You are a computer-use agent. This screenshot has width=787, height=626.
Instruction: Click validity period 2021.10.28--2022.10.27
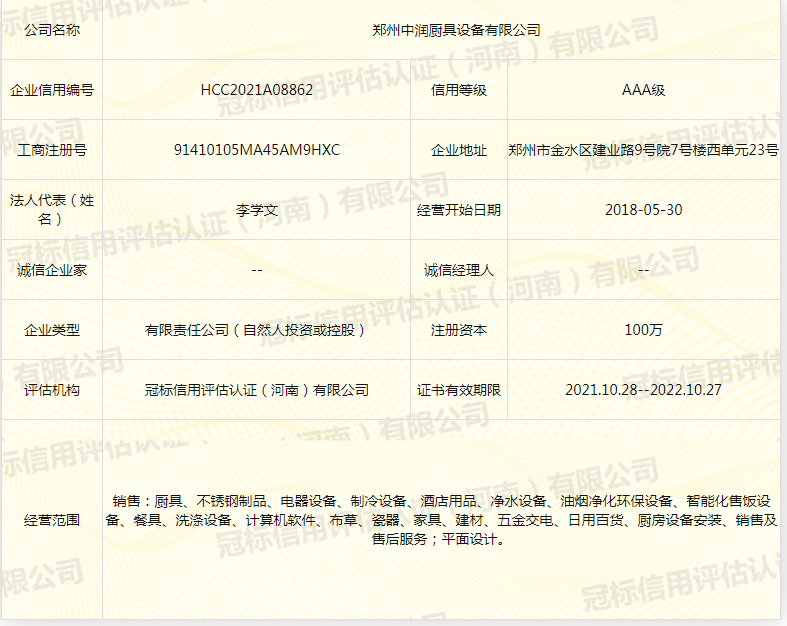(x=643, y=390)
